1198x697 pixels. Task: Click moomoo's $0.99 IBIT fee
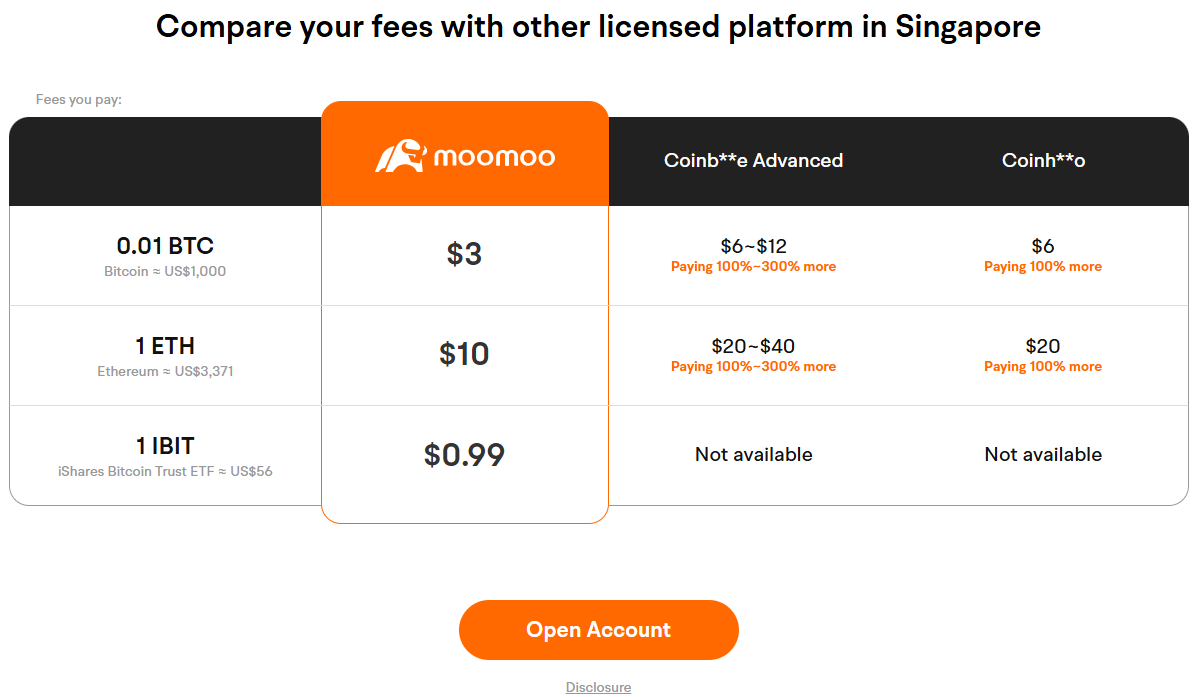[x=464, y=454]
